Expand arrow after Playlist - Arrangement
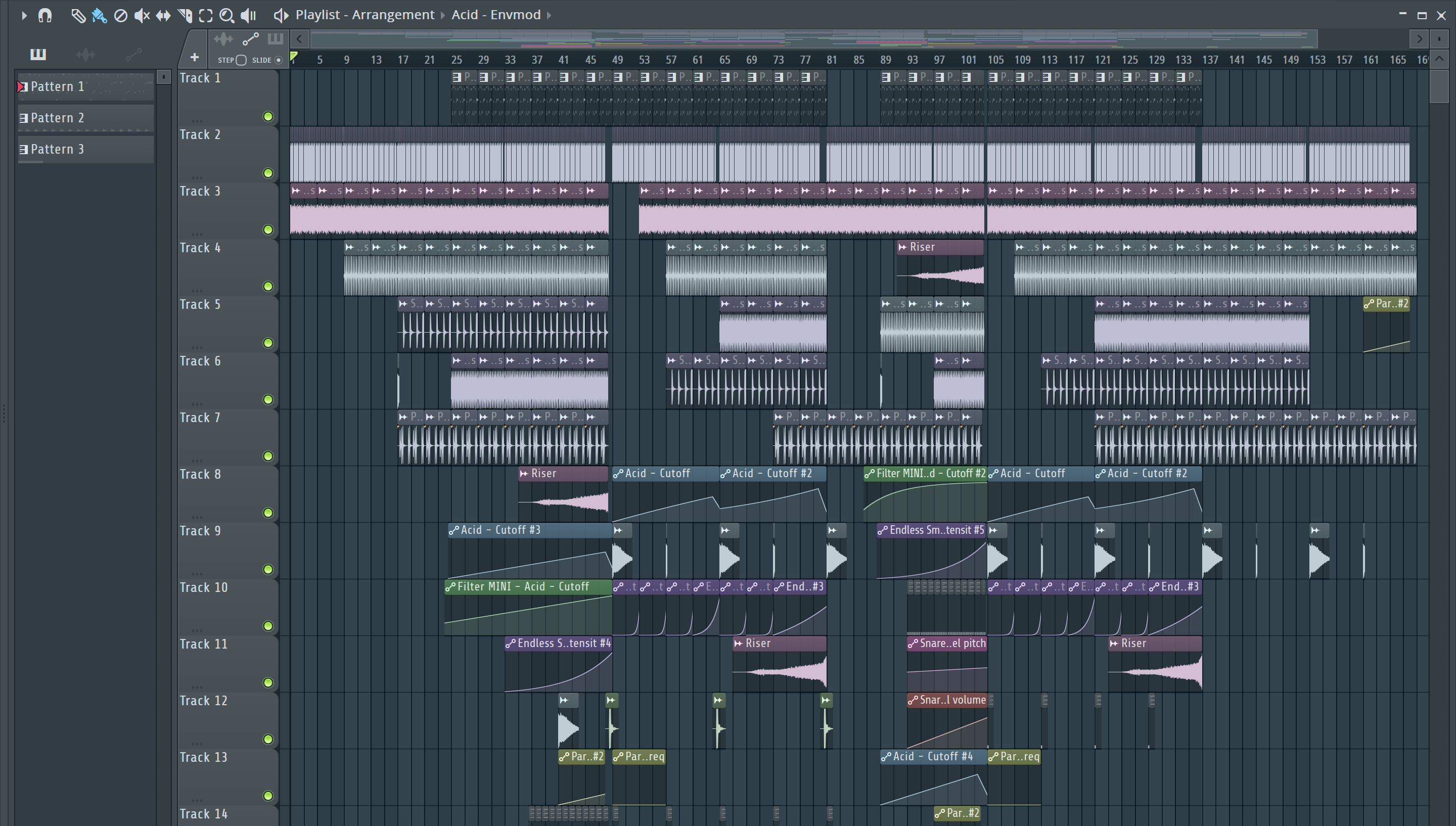Image resolution: width=1456 pixels, height=826 pixels. click(x=442, y=15)
